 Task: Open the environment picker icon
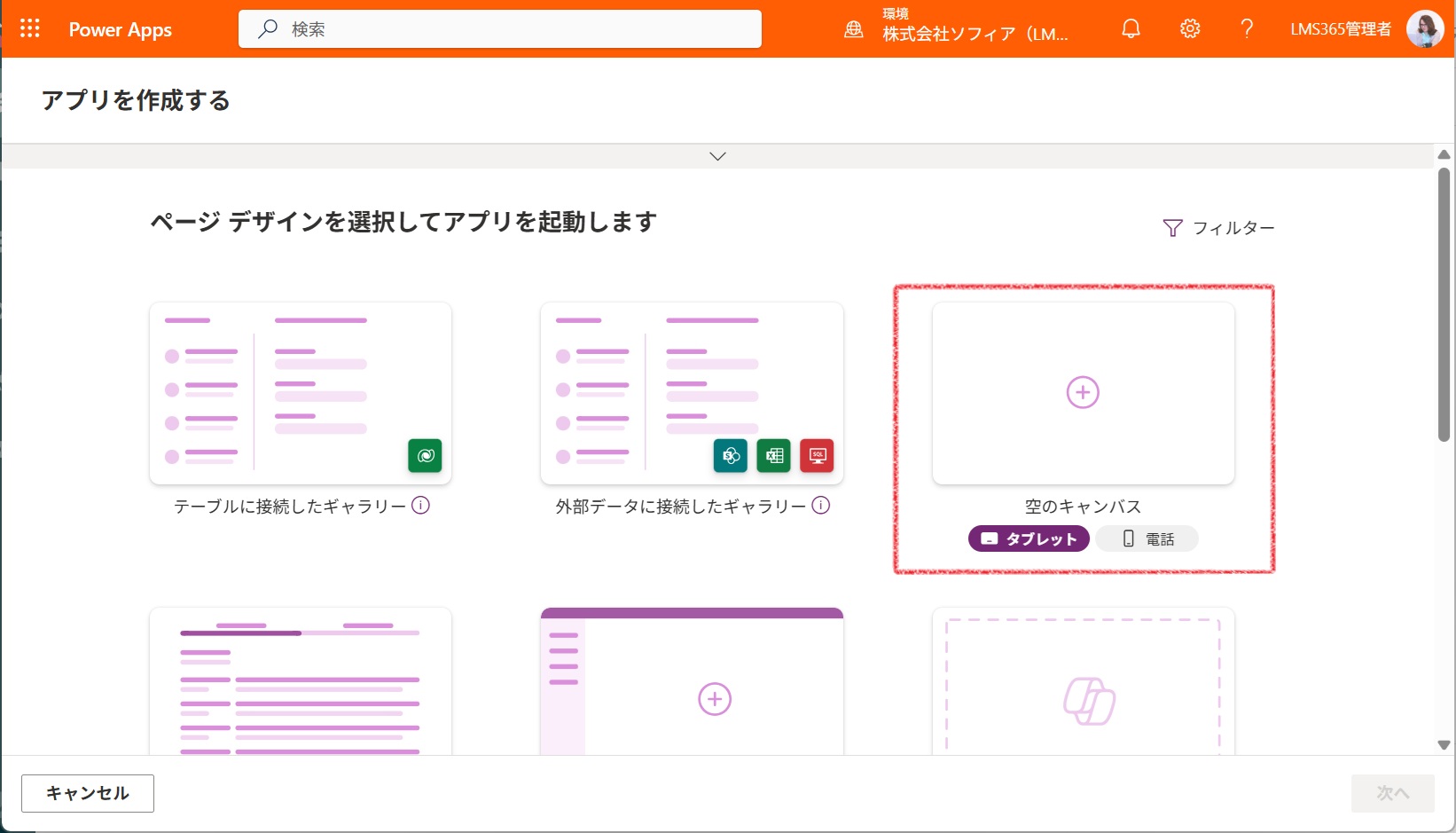853,29
